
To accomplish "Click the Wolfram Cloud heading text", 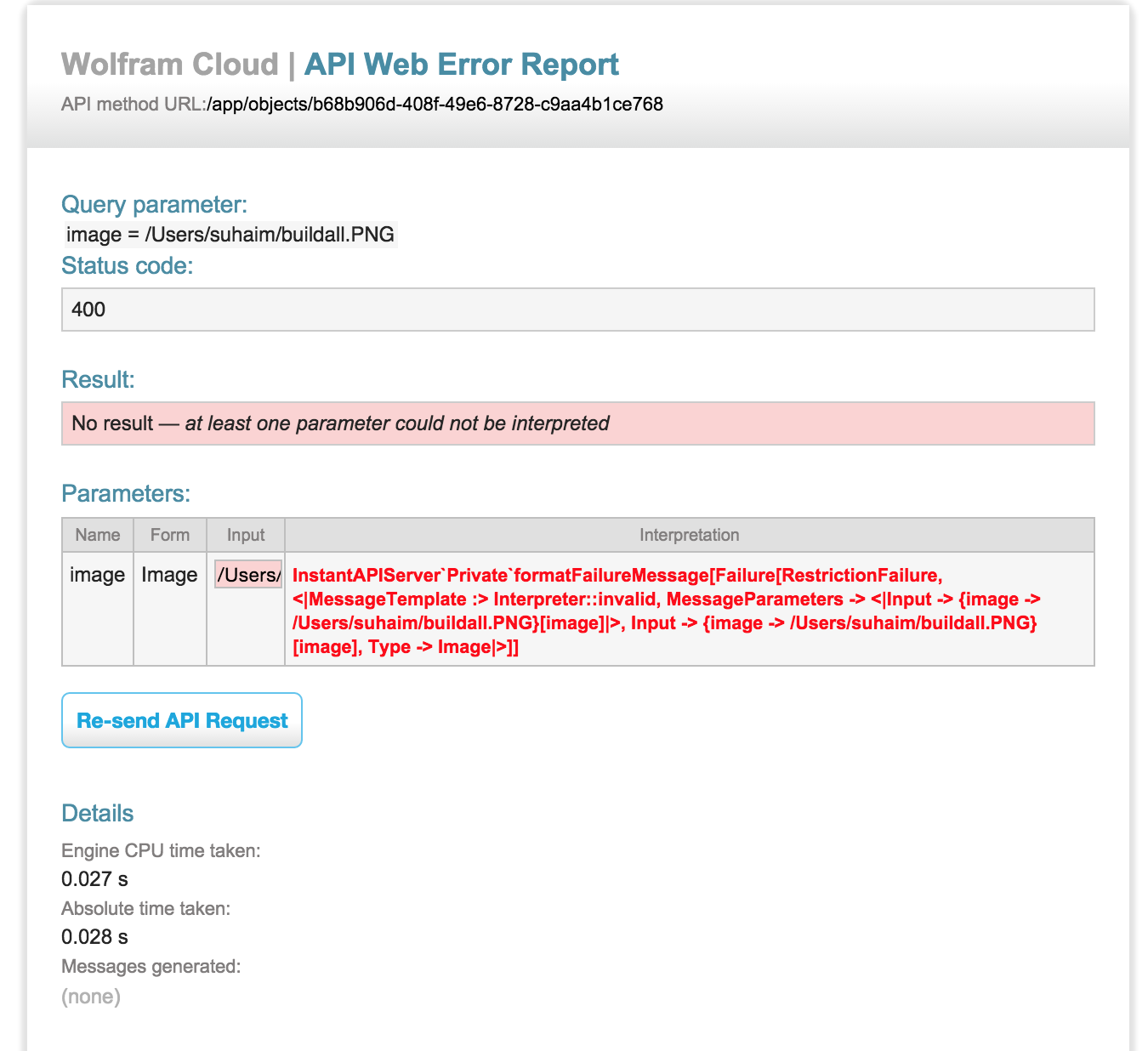I will pos(170,65).
